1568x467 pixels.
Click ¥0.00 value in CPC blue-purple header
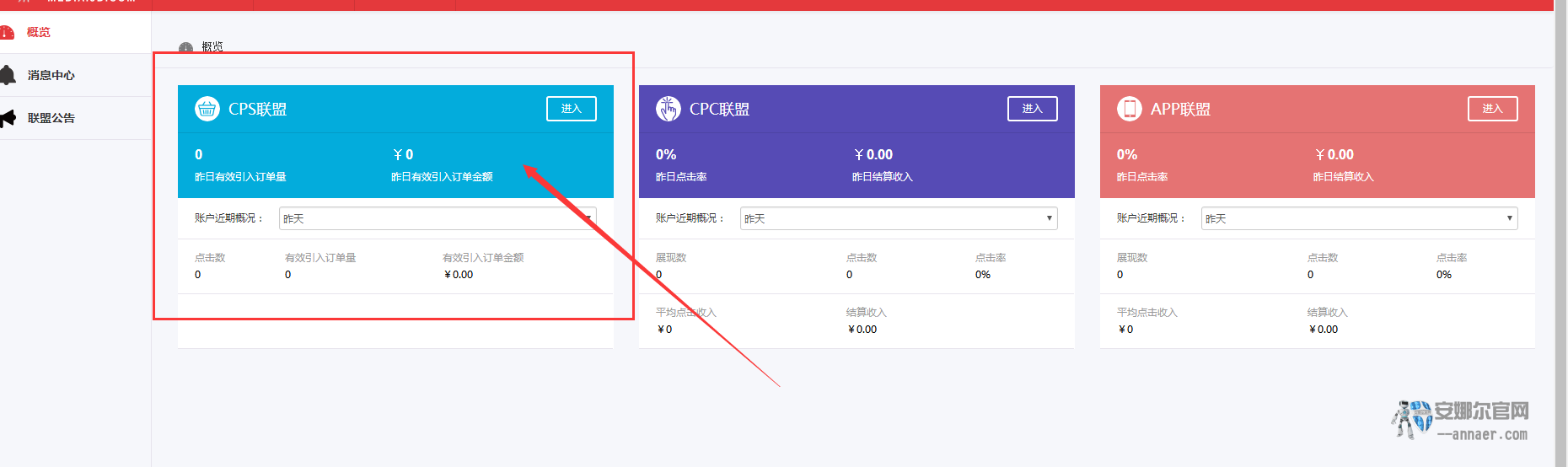click(x=873, y=155)
